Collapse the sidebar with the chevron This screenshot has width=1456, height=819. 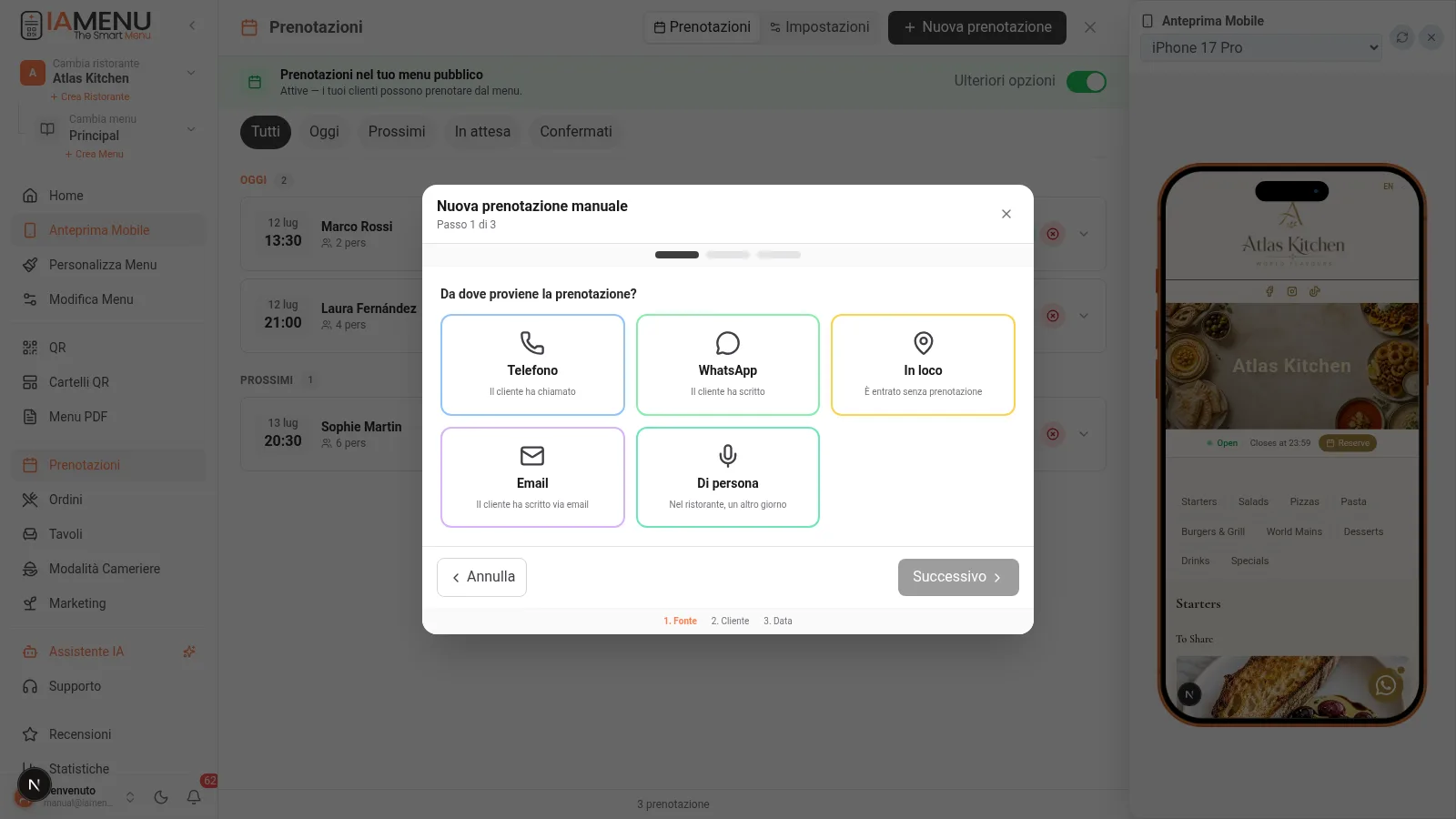(x=192, y=25)
